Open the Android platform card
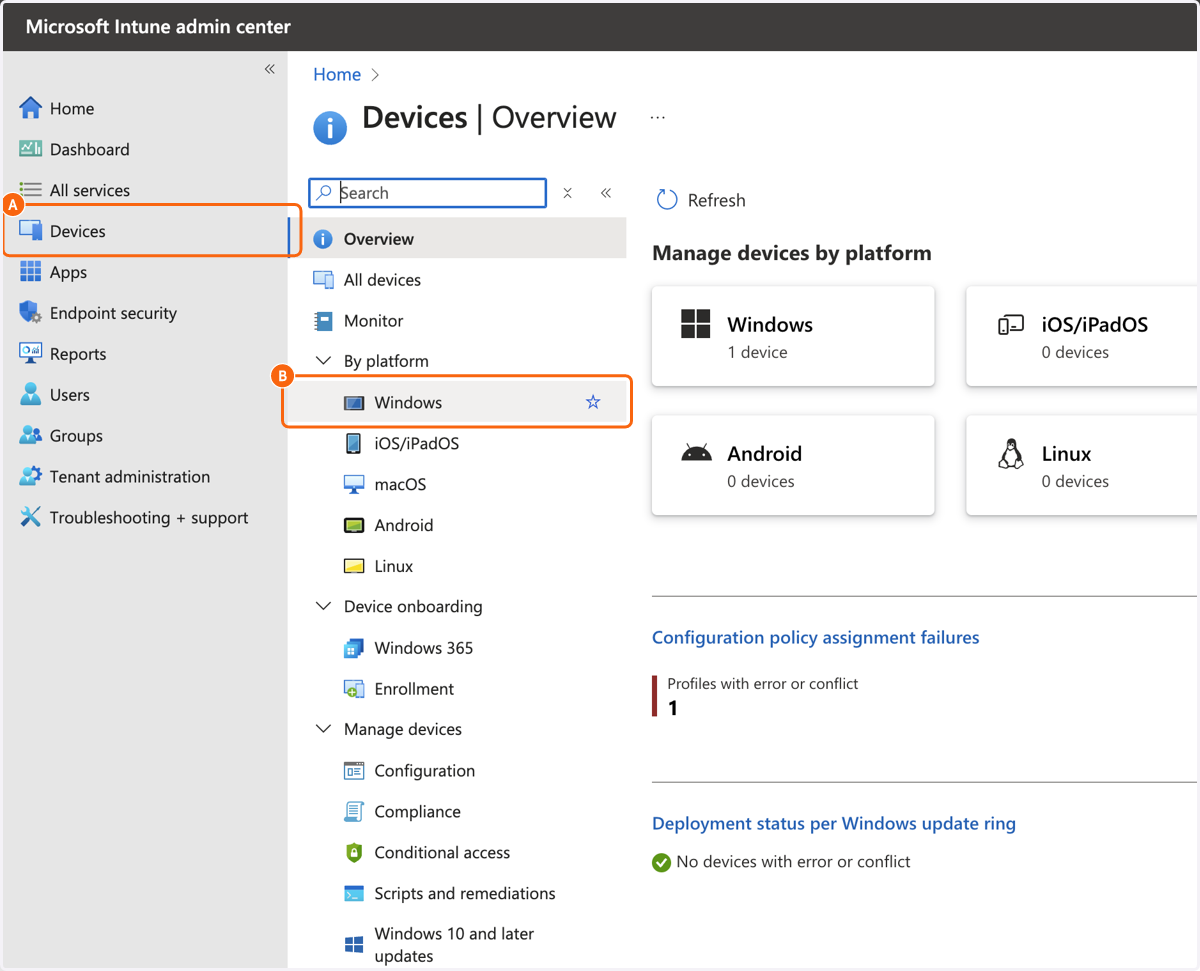The width and height of the screenshot is (1200, 971). (793, 465)
